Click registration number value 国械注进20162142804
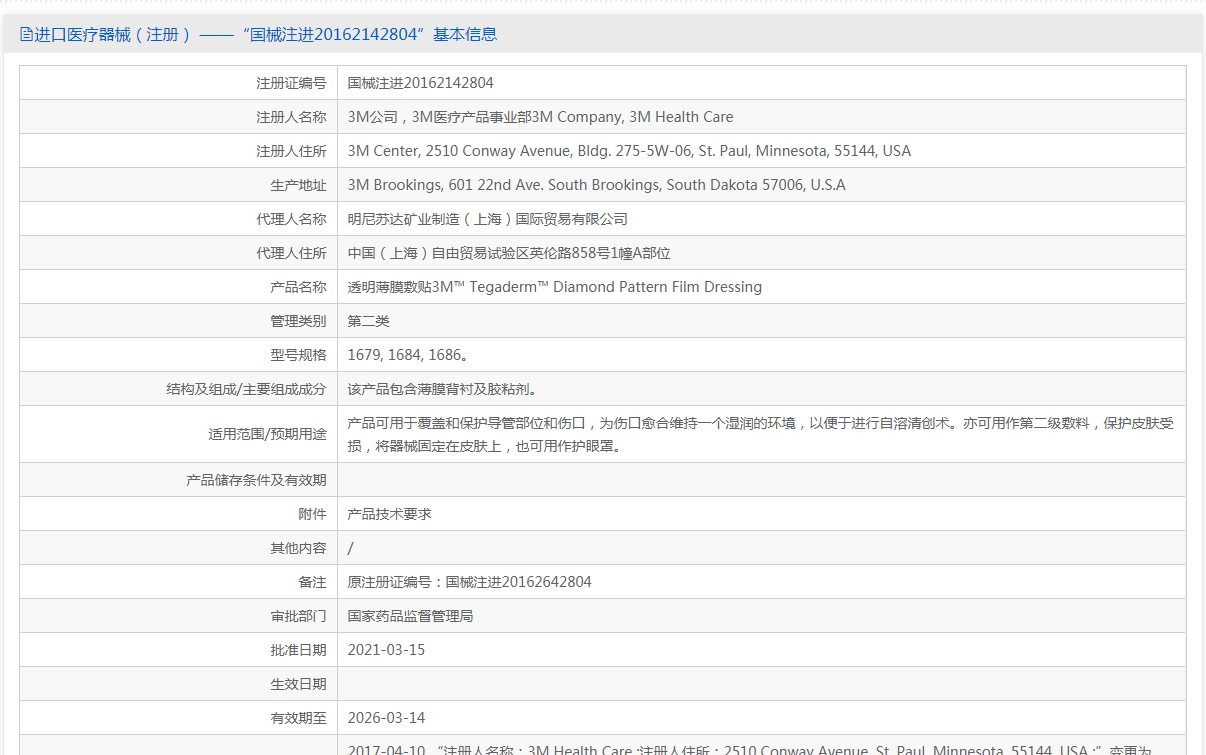This screenshot has height=755, width=1206. (420, 83)
